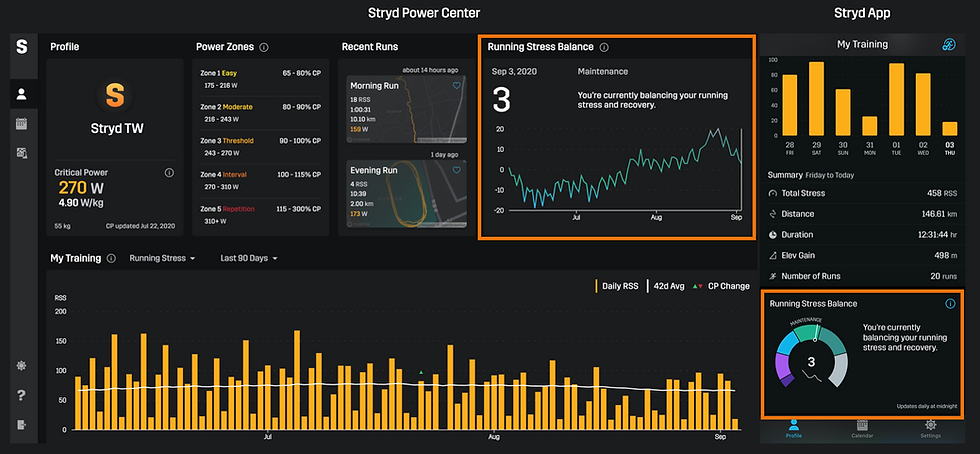The width and height of the screenshot is (980, 454).
Task: Click green CP change marker on training chart
Action: coord(421,372)
